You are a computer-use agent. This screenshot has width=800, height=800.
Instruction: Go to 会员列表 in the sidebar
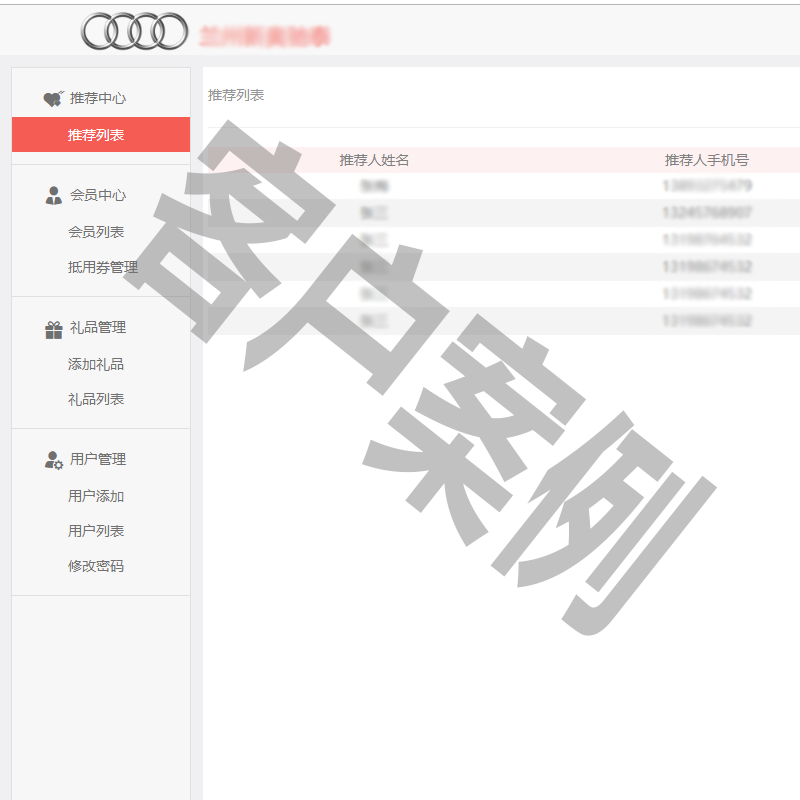coord(96,232)
